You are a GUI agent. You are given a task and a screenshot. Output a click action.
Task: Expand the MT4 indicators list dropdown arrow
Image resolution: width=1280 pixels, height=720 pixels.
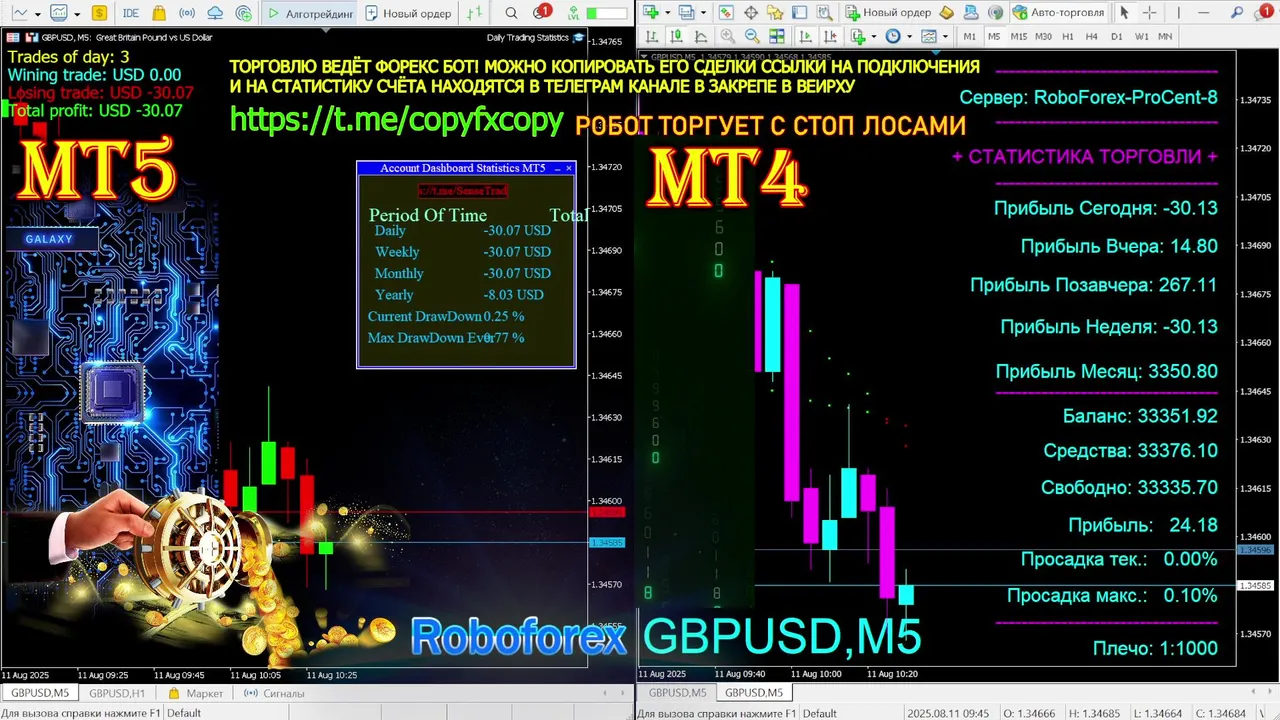pyautogui.click(x=874, y=37)
